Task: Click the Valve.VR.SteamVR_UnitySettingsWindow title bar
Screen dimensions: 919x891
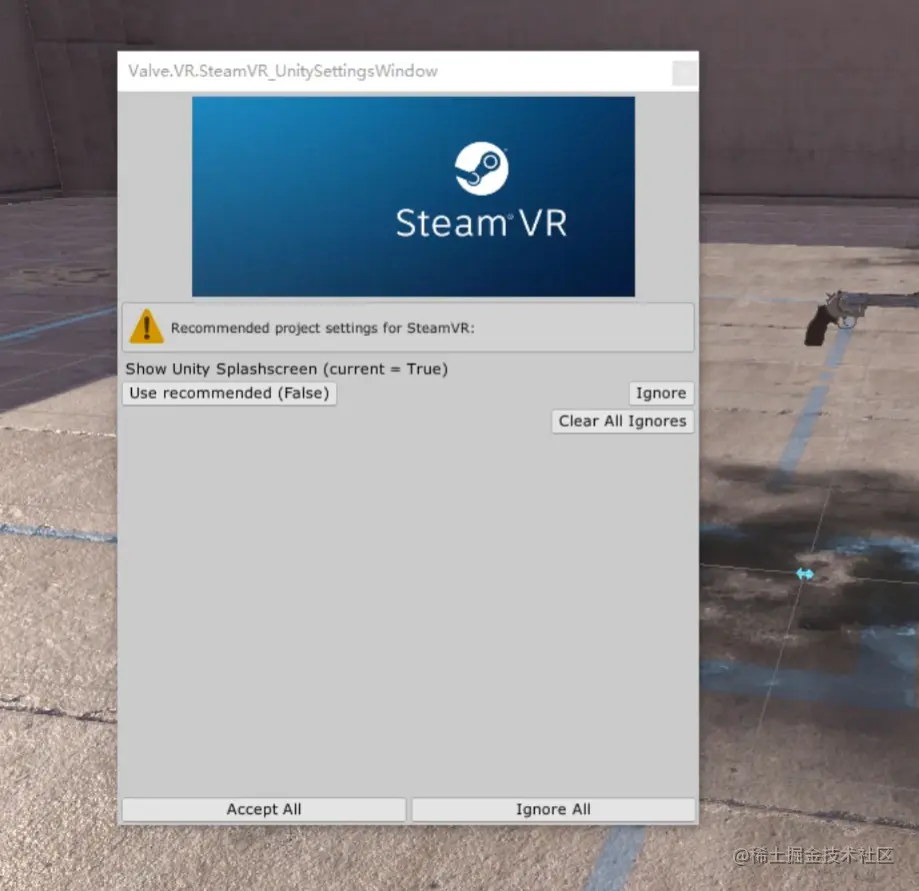Action: (x=408, y=71)
